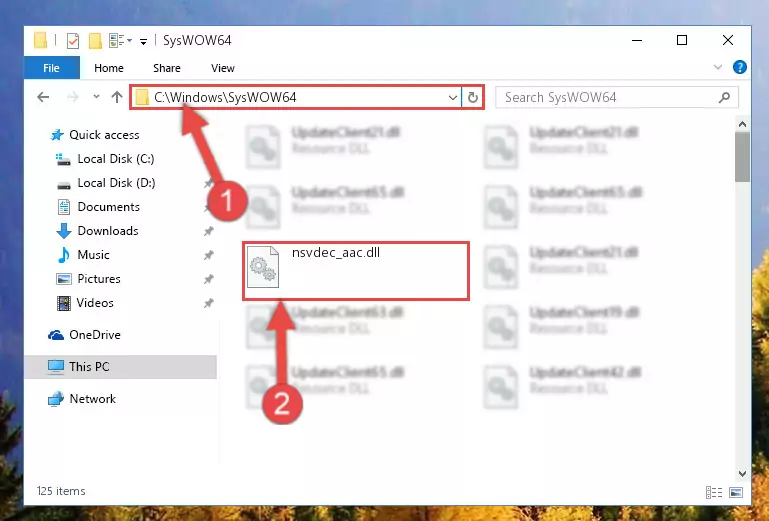Click the address bar path C:\Windows\SysWOW64
This screenshot has width=769, height=521.
tap(225, 97)
